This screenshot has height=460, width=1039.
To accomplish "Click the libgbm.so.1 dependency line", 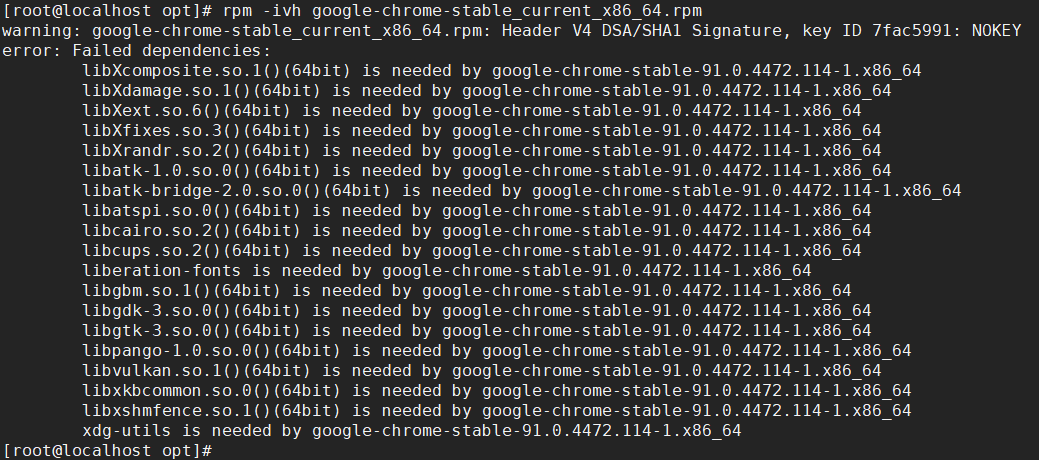I will coord(466,290).
